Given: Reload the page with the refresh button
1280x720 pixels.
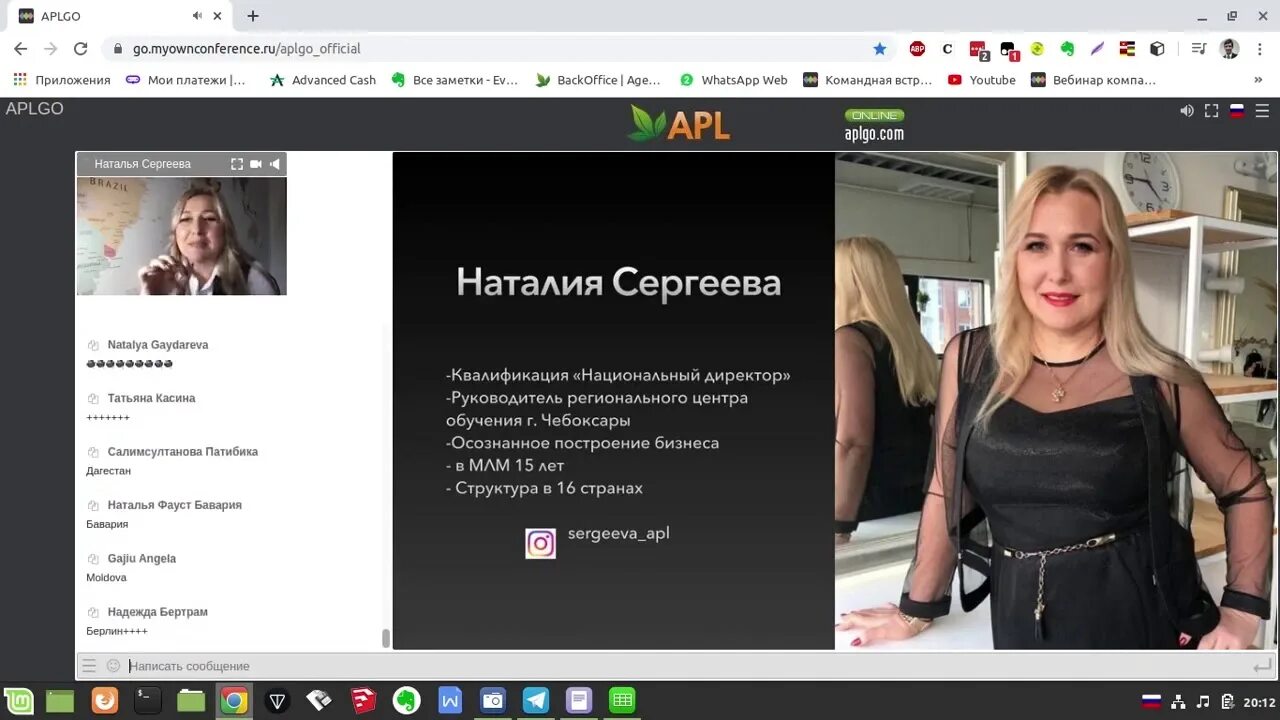Looking at the screenshot, I should [81, 48].
